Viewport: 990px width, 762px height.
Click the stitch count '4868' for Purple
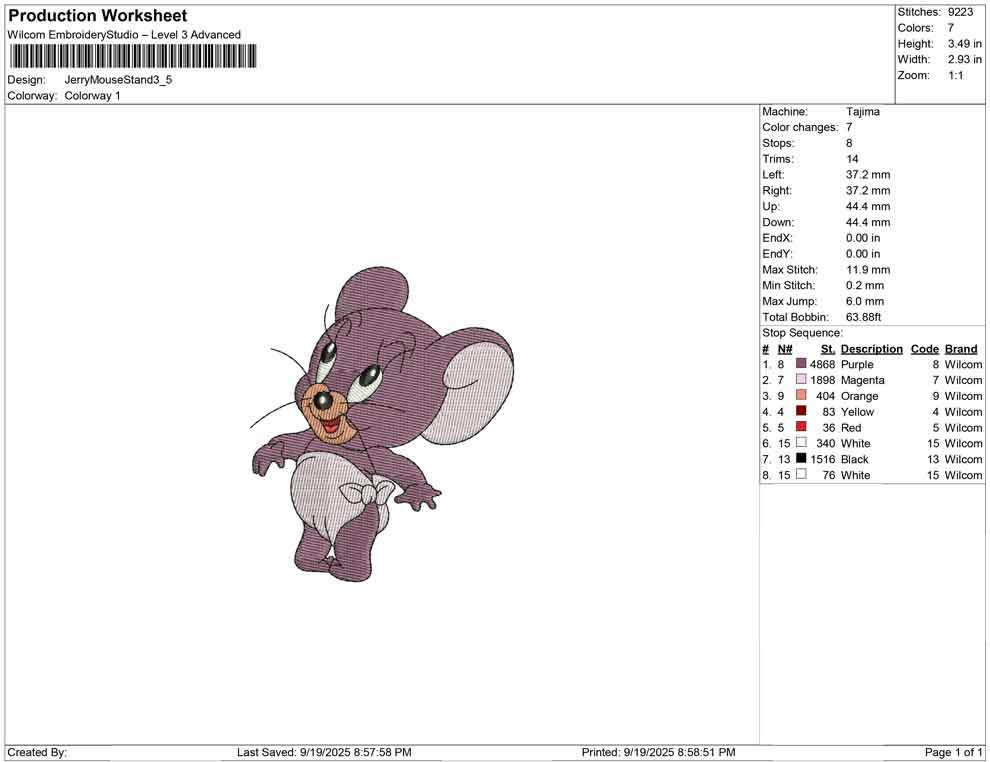click(822, 364)
